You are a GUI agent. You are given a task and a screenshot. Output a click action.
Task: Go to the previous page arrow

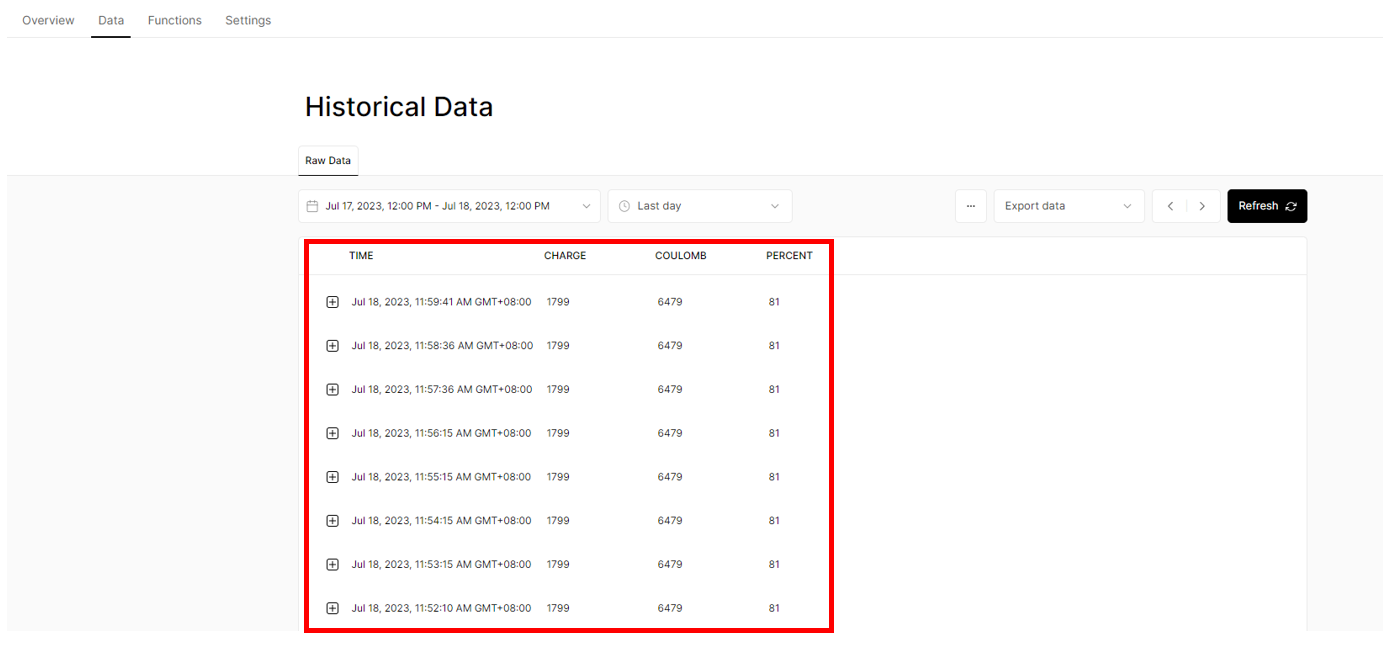[1170, 206]
